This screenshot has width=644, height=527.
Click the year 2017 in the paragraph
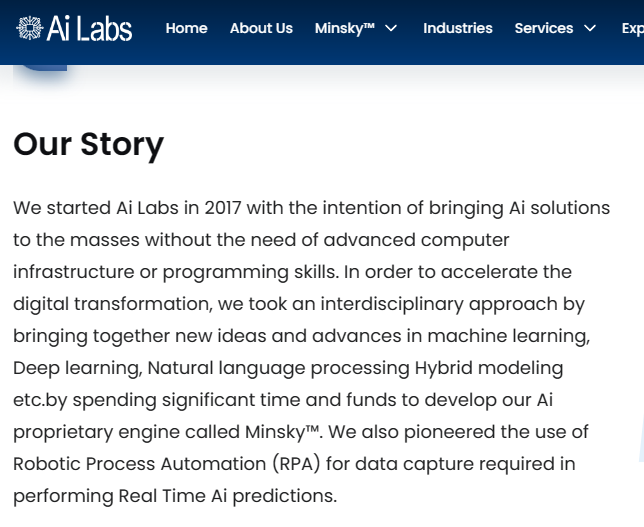click(x=223, y=208)
